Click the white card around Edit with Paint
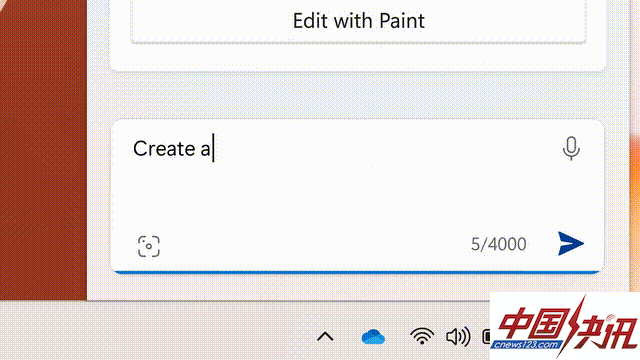Viewport: 640px width, 360px height. (357, 57)
